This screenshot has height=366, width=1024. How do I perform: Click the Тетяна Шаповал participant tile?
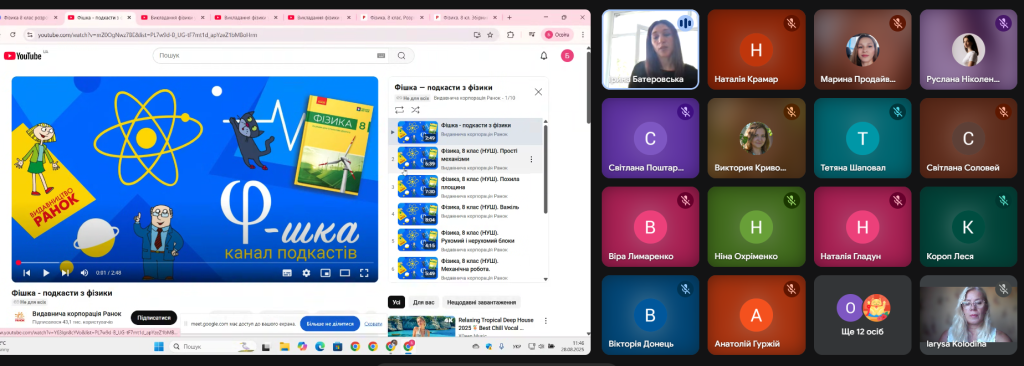click(x=863, y=138)
